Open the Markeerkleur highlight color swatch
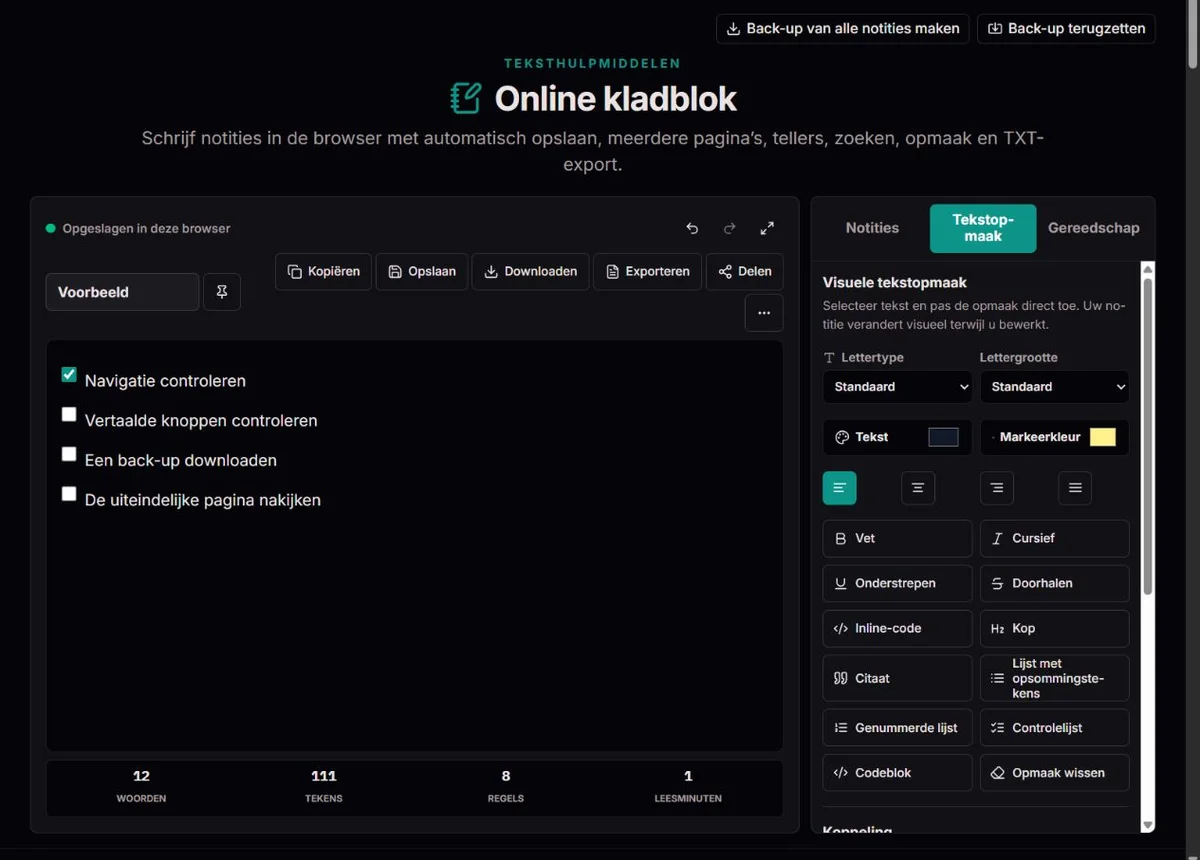The image size is (1200, 860). point(1102,437)
